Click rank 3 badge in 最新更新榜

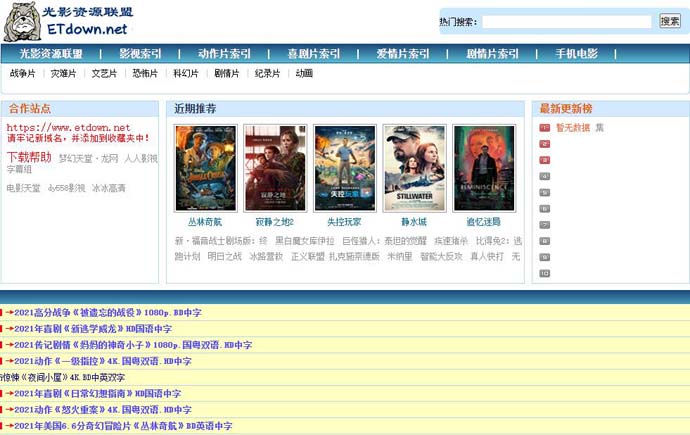click(545, 160)
